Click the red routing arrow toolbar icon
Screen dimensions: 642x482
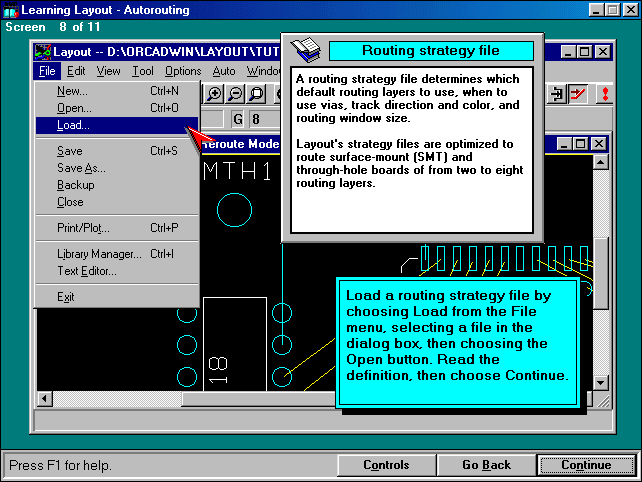tap(579, 94)
